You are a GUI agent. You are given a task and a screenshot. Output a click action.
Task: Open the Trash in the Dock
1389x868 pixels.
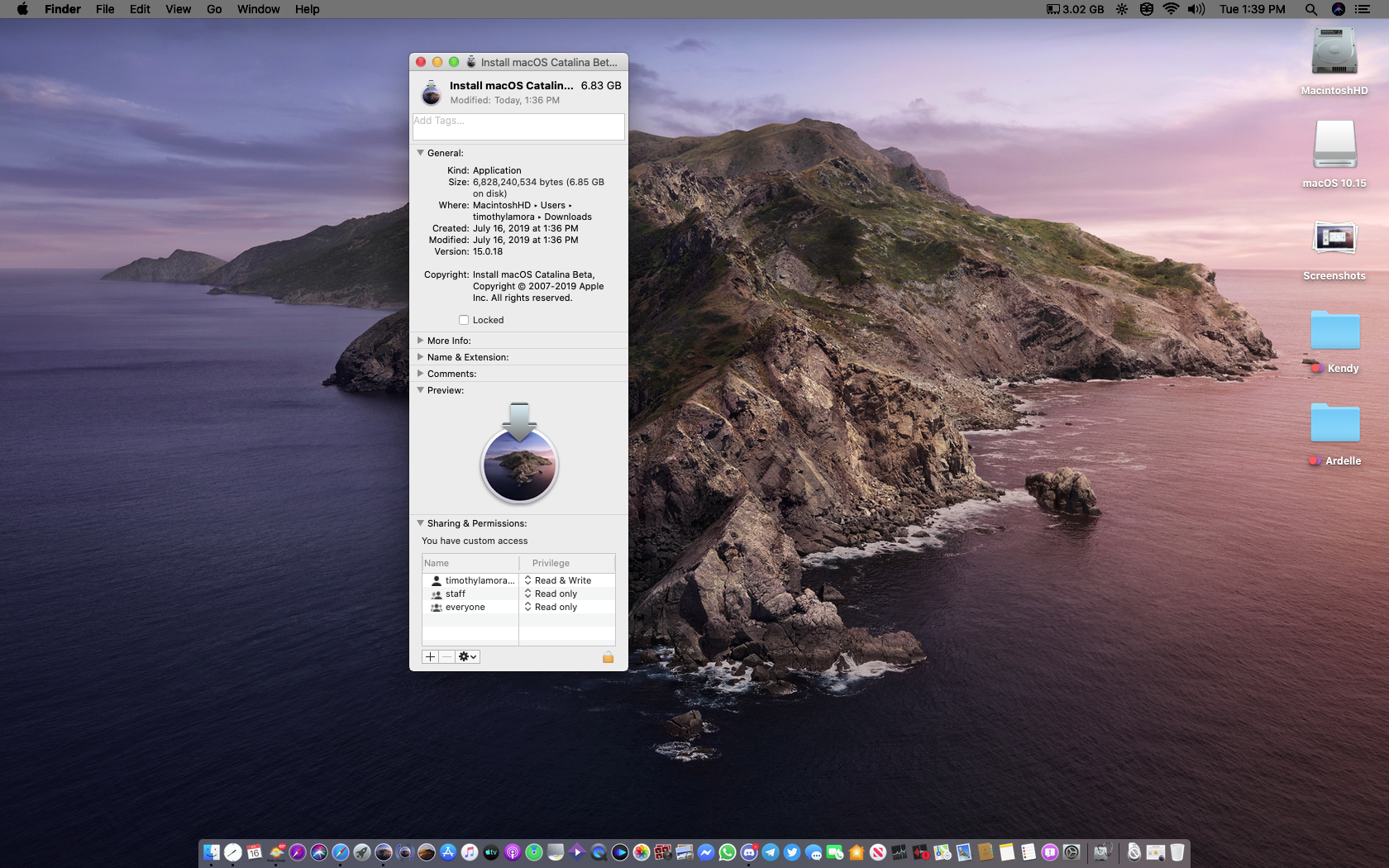click(x=1177, y=852)
